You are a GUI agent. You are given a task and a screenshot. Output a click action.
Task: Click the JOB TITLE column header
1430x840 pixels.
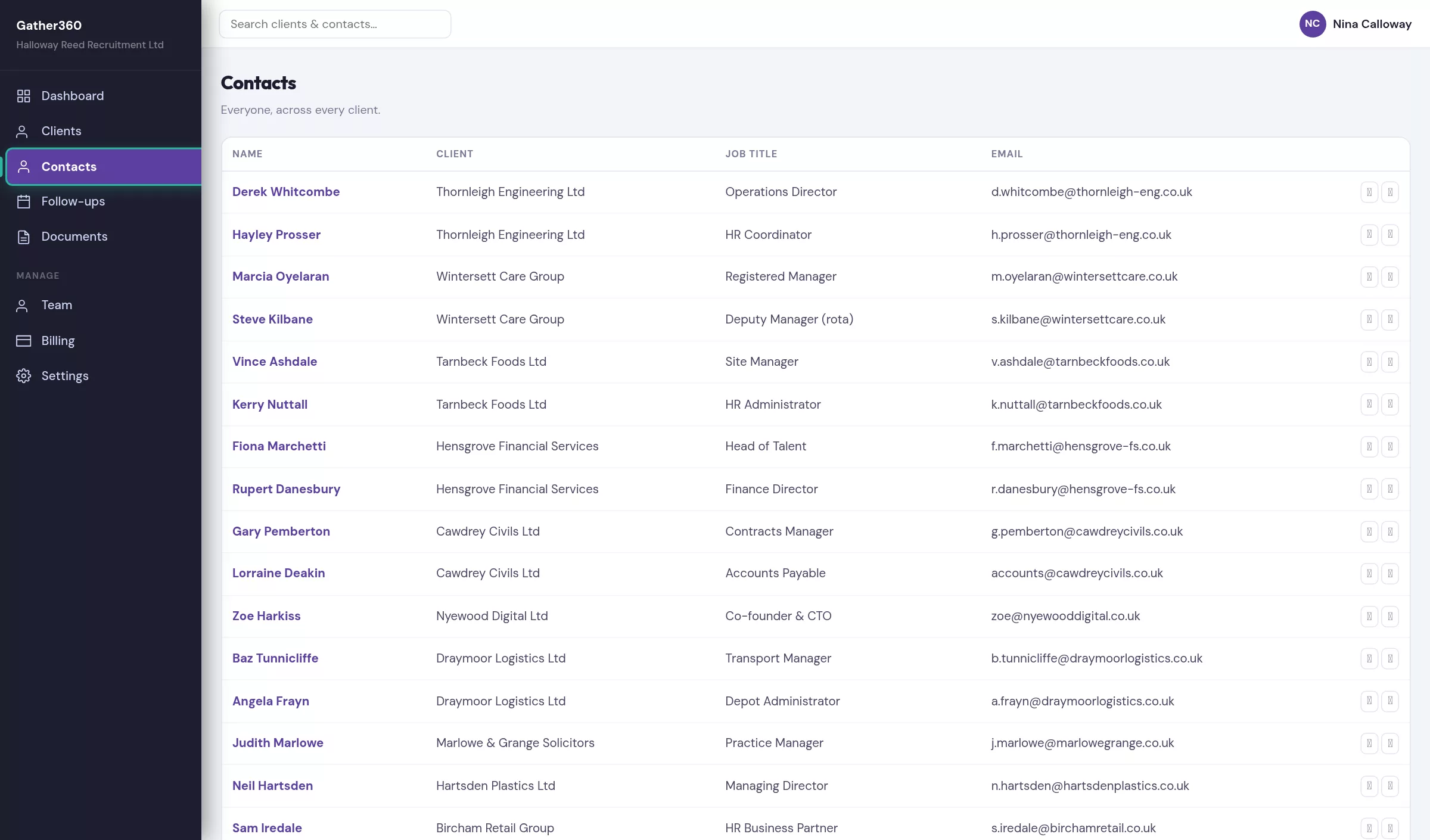coord(751,154)
